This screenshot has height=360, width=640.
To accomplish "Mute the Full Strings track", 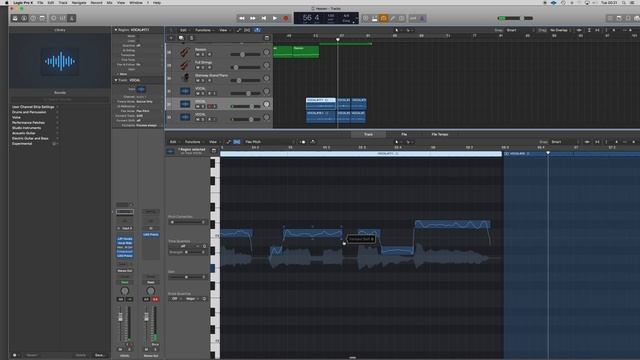I will pyautogui.click(x=198, y=67).
